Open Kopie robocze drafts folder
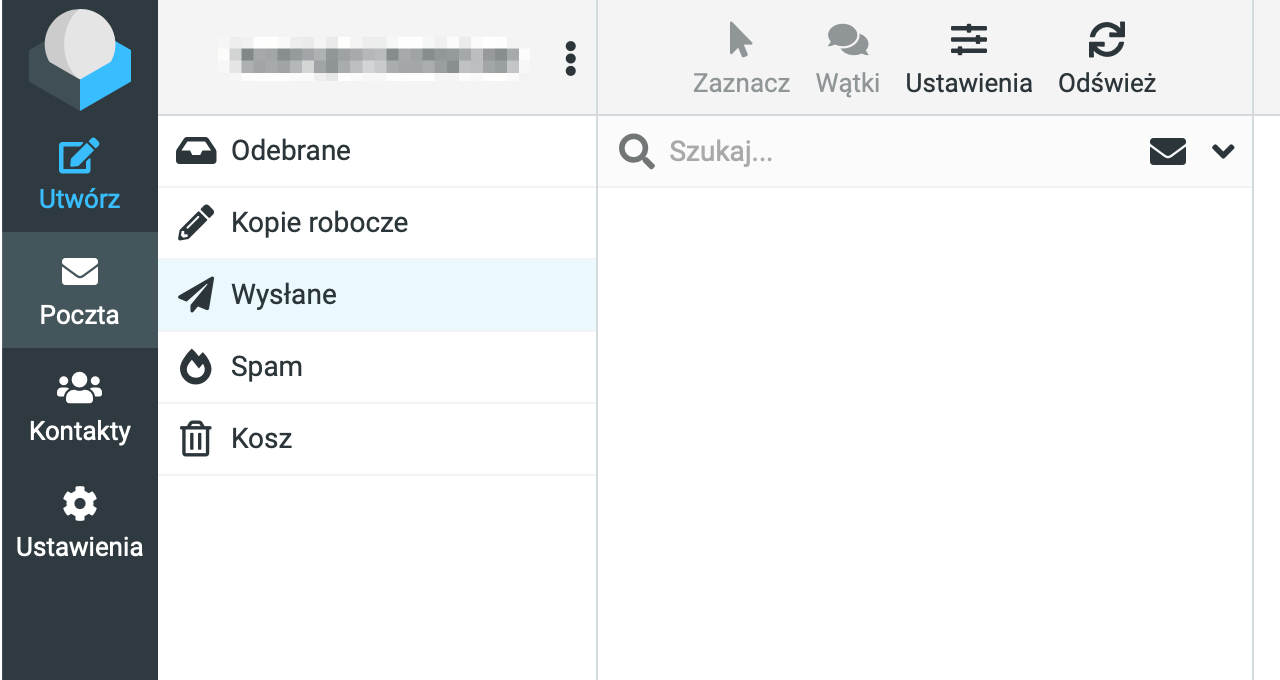This screenshot has width=1280, height=680. tap(377, 223)
